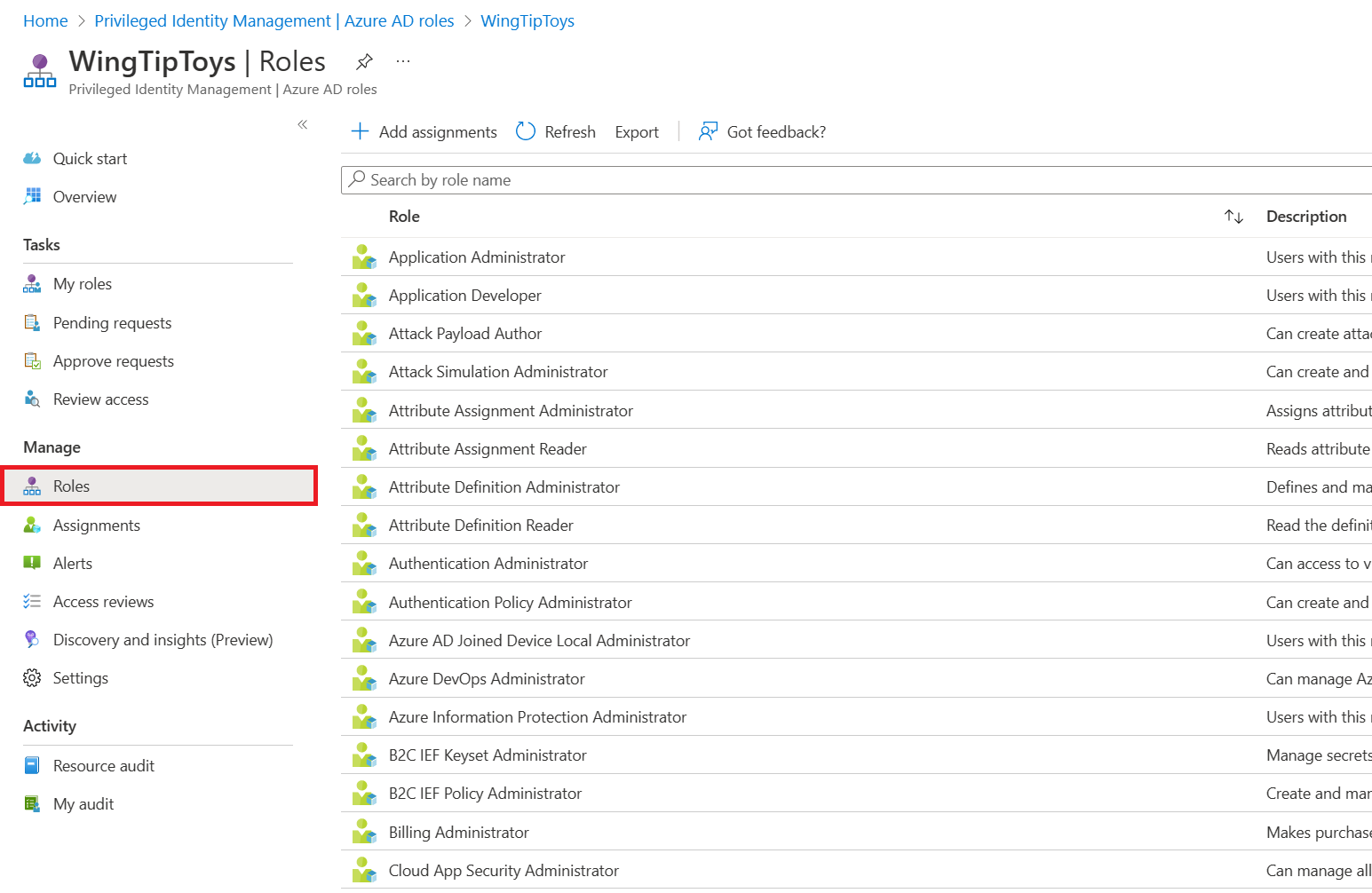Select Roles under Manage
The width and height of the screenshot is (1372, 893).
point(160,486)
